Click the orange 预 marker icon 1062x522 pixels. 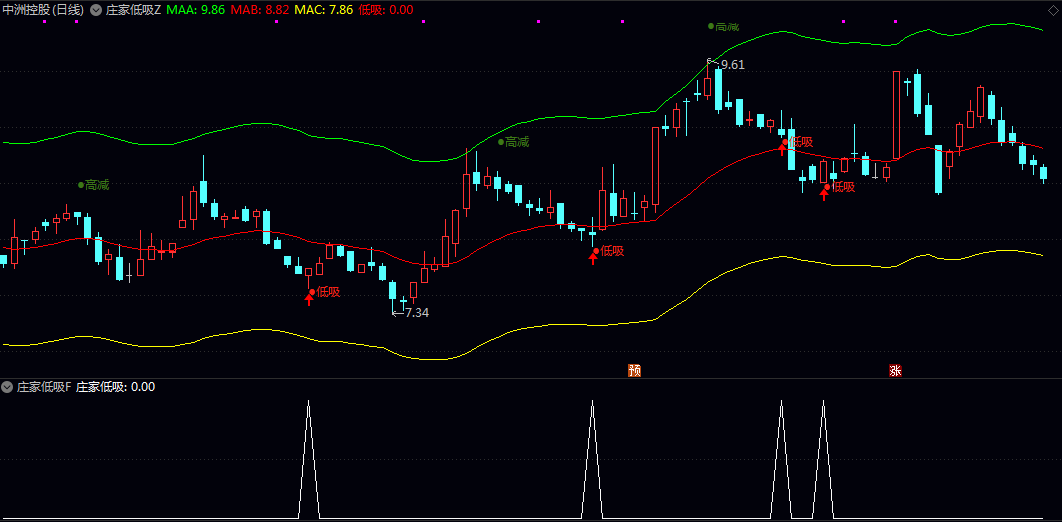(x=635, y=370)
